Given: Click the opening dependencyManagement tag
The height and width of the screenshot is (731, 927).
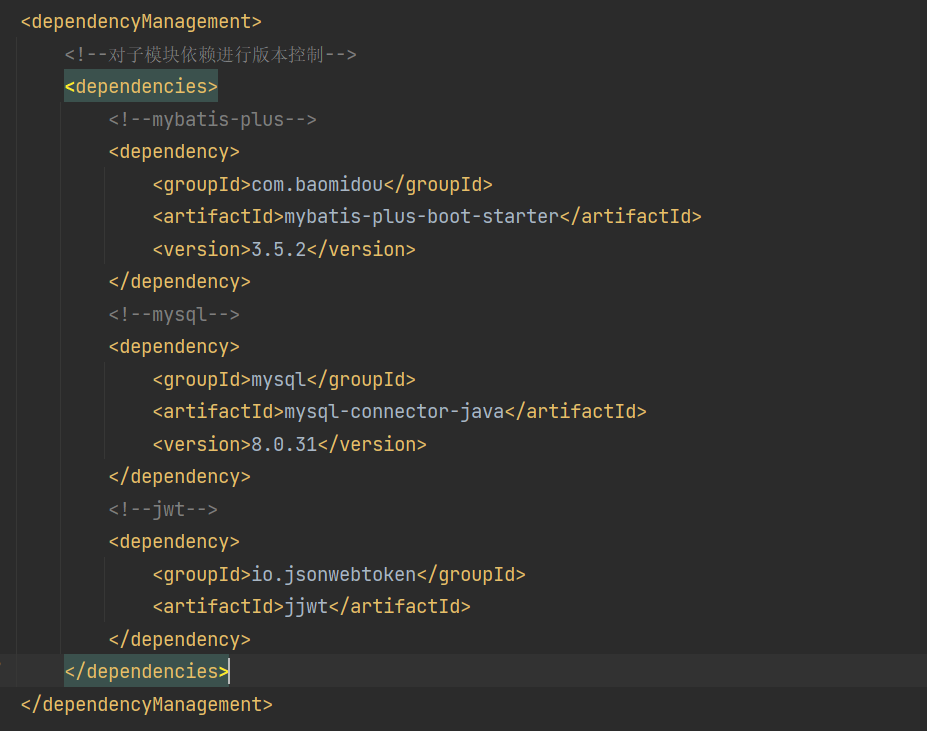Looking at the screenshot, I should (141, 21).
